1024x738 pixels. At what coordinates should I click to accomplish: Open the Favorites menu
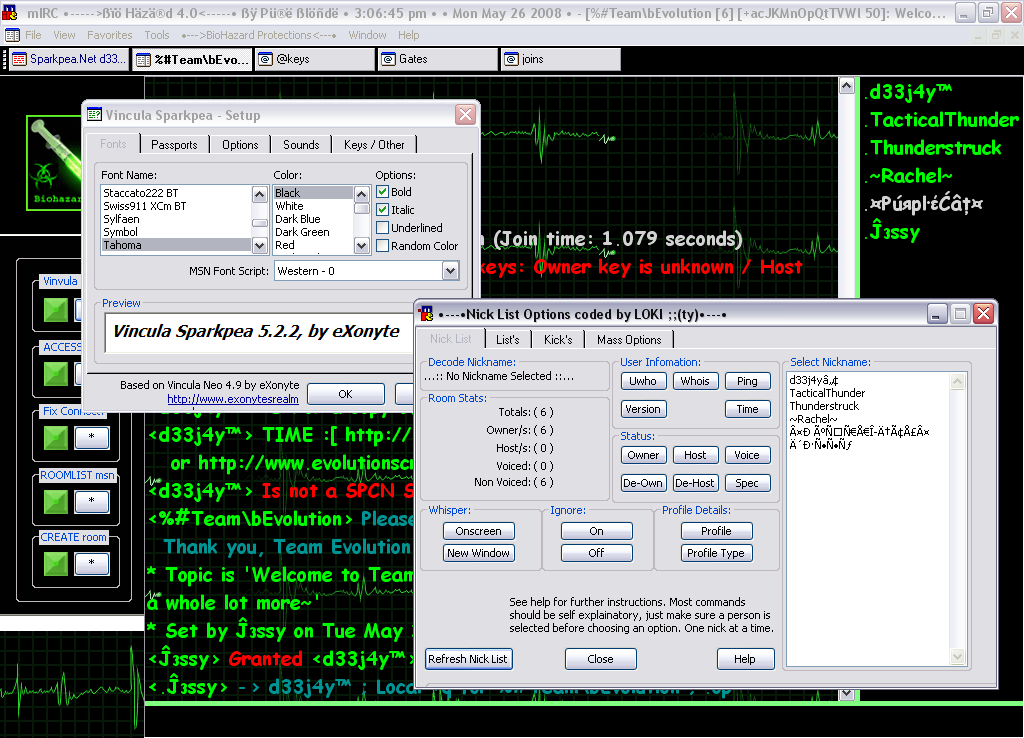(110, 35)
